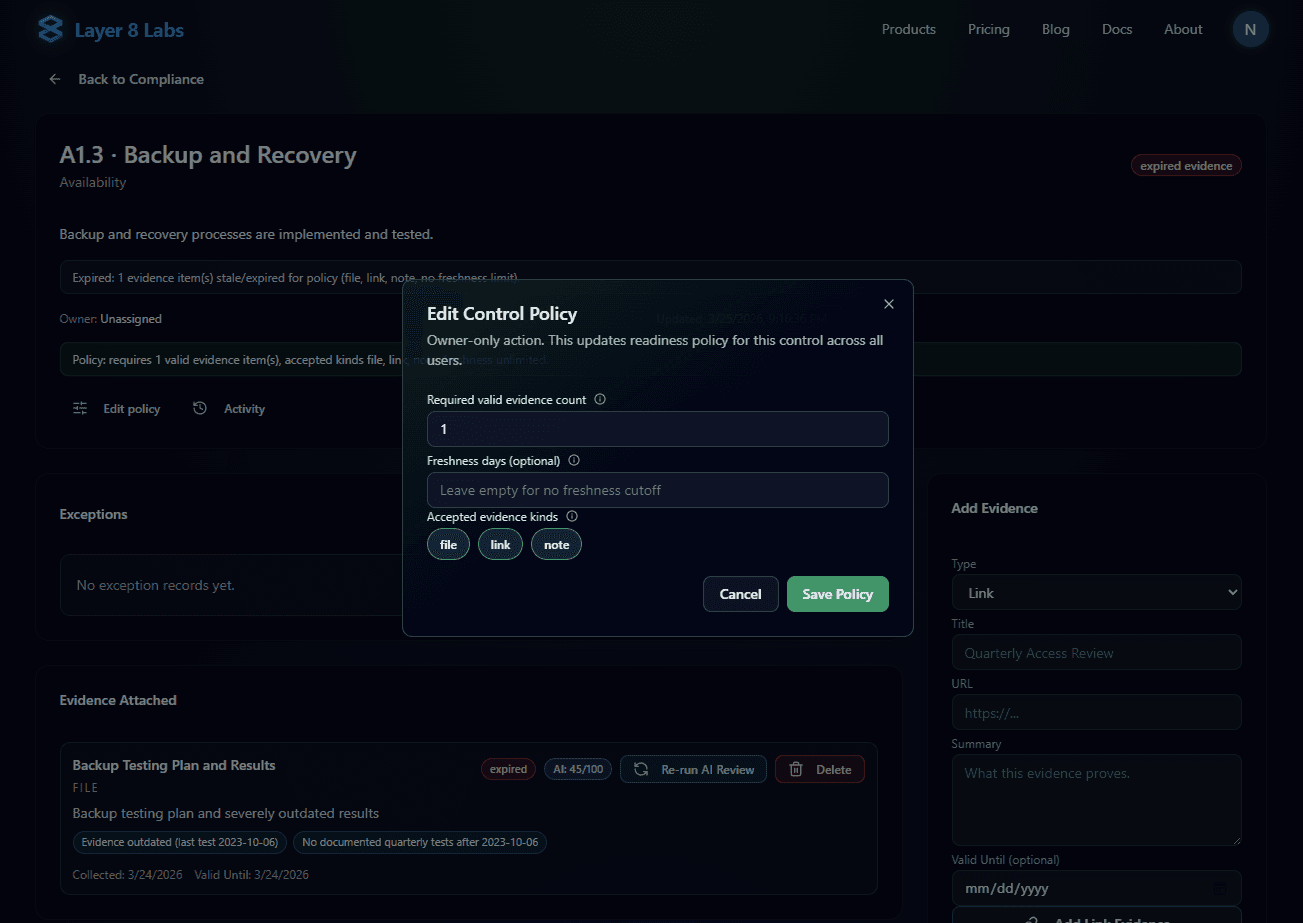Click the Add Evidence panel heading
This screenshot has width=1303, height=923.
coord(994,508)
